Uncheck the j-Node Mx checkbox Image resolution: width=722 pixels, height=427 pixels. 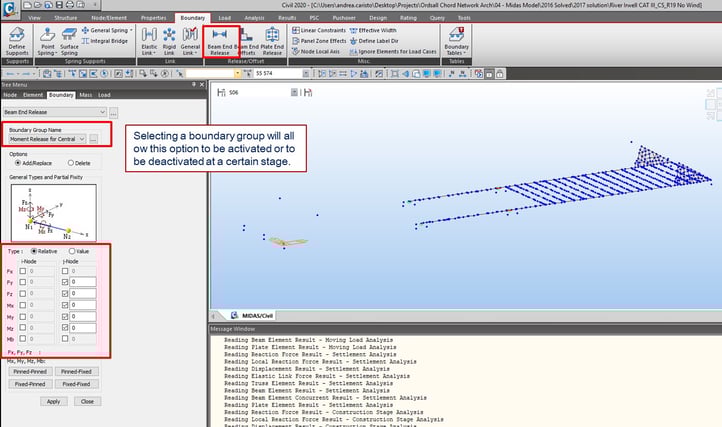pyautogui.click(x=65, y=305)
